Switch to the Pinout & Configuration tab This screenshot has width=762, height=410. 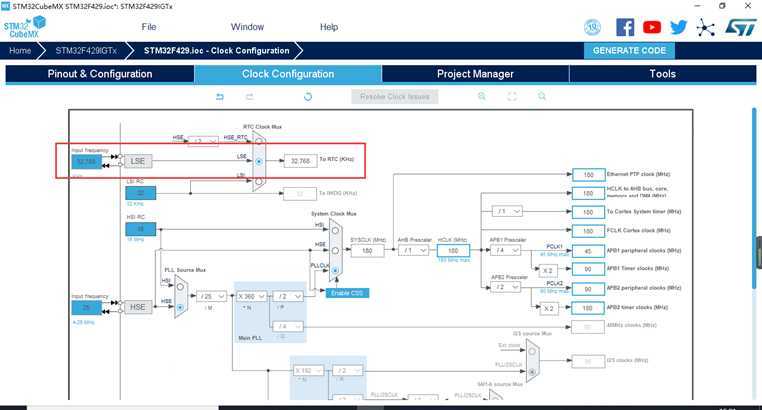(100, 74)
